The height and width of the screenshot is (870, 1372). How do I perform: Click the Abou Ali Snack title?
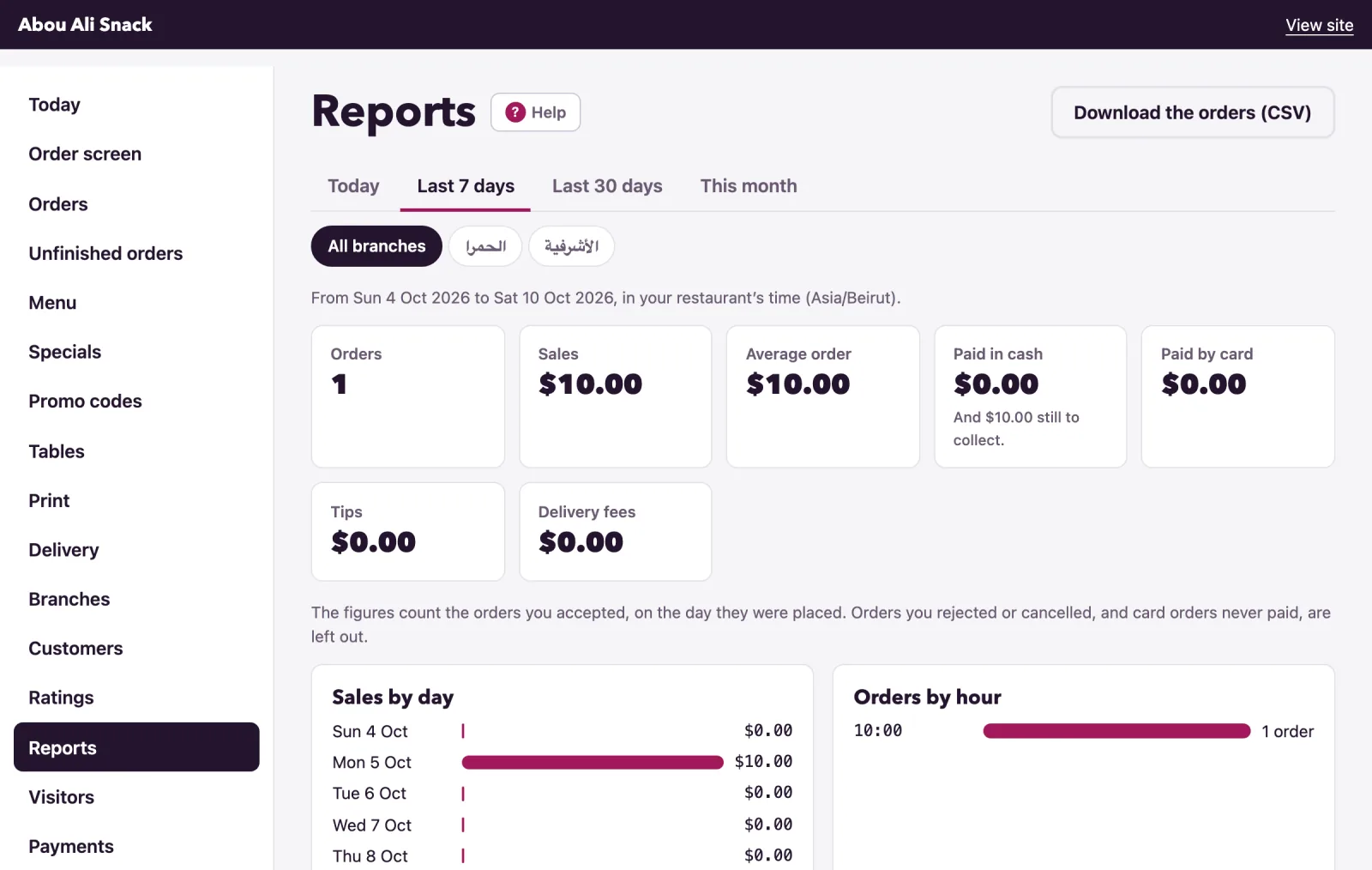85,25
